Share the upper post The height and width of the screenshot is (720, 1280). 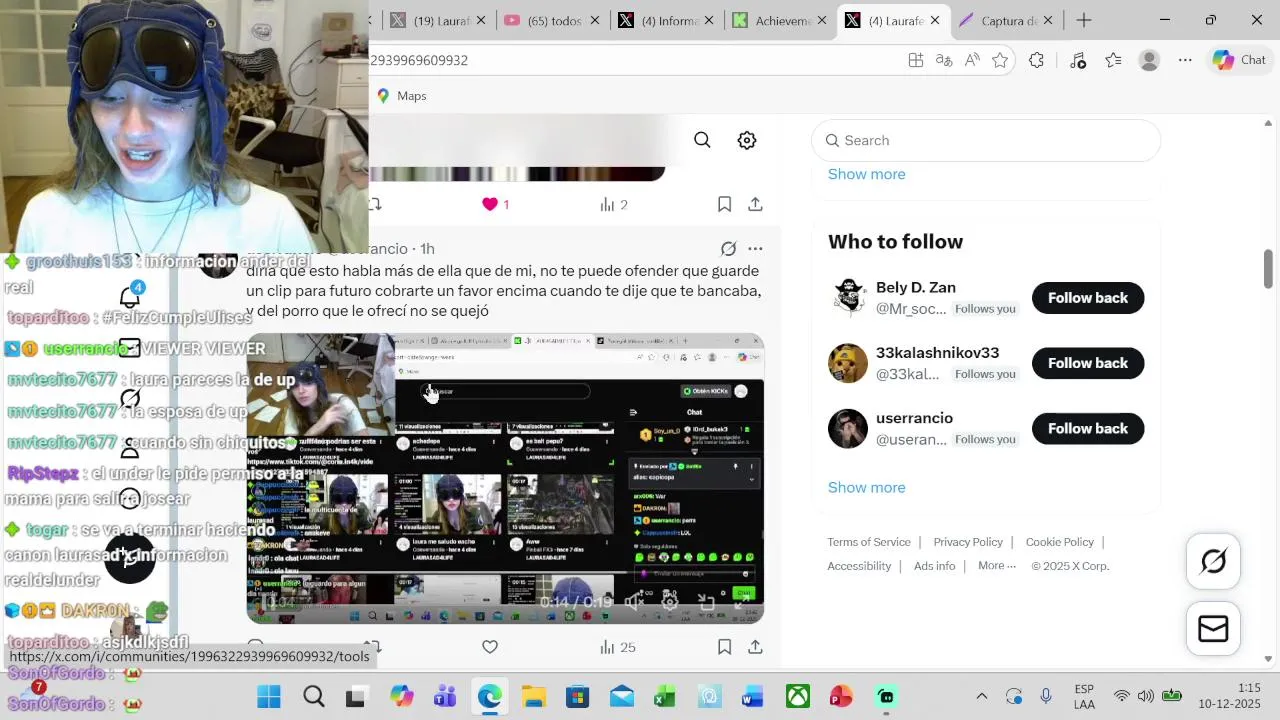tap(755, 204)
